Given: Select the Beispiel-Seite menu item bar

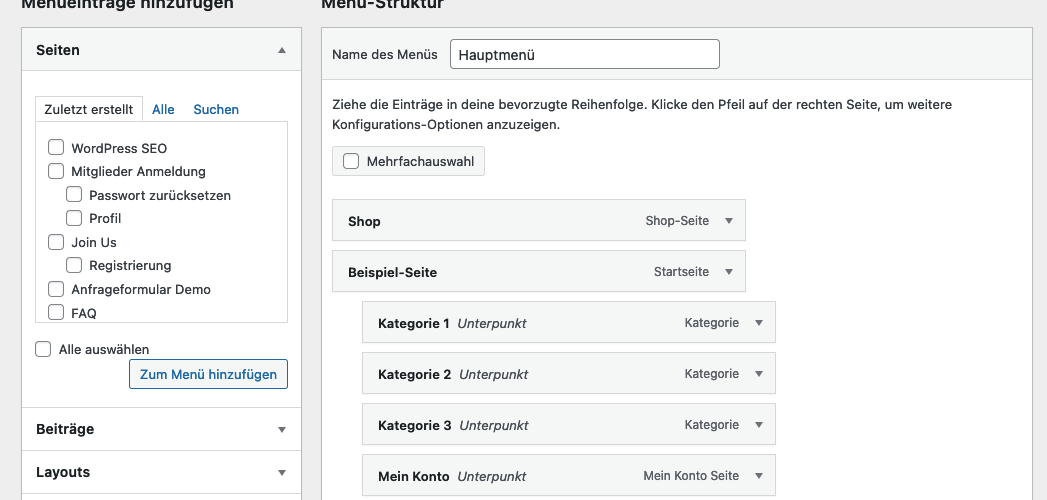Looking at the screenshot, I should [539, 272].
